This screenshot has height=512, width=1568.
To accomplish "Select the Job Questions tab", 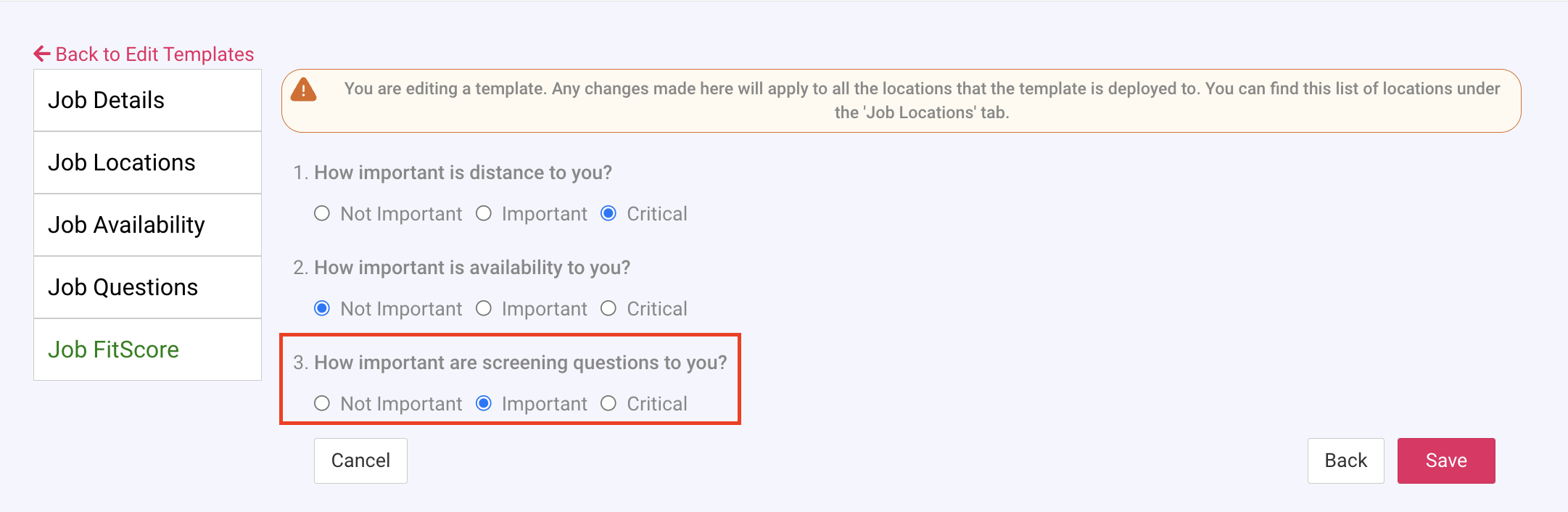I will tap(147, 287).
